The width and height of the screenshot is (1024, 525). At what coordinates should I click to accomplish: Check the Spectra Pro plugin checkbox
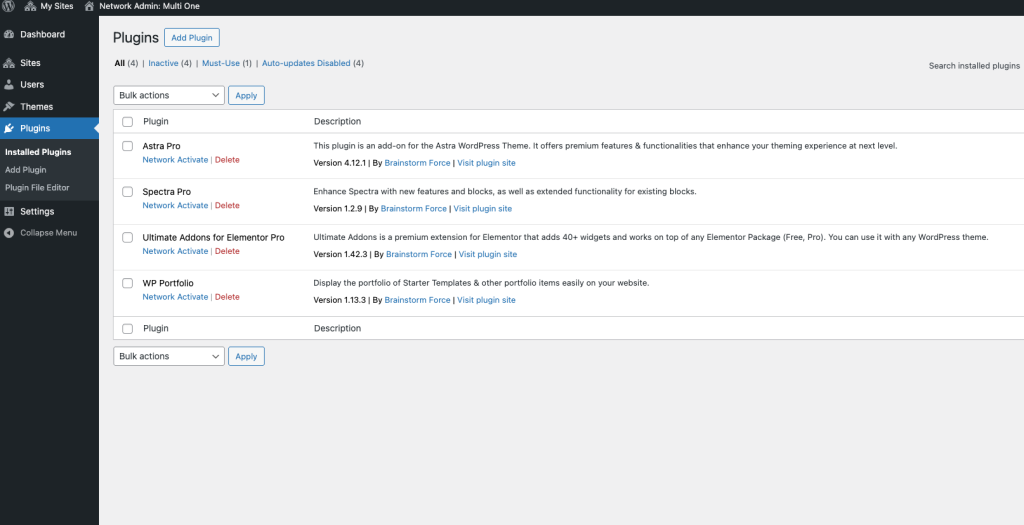(x=127, y=192)
